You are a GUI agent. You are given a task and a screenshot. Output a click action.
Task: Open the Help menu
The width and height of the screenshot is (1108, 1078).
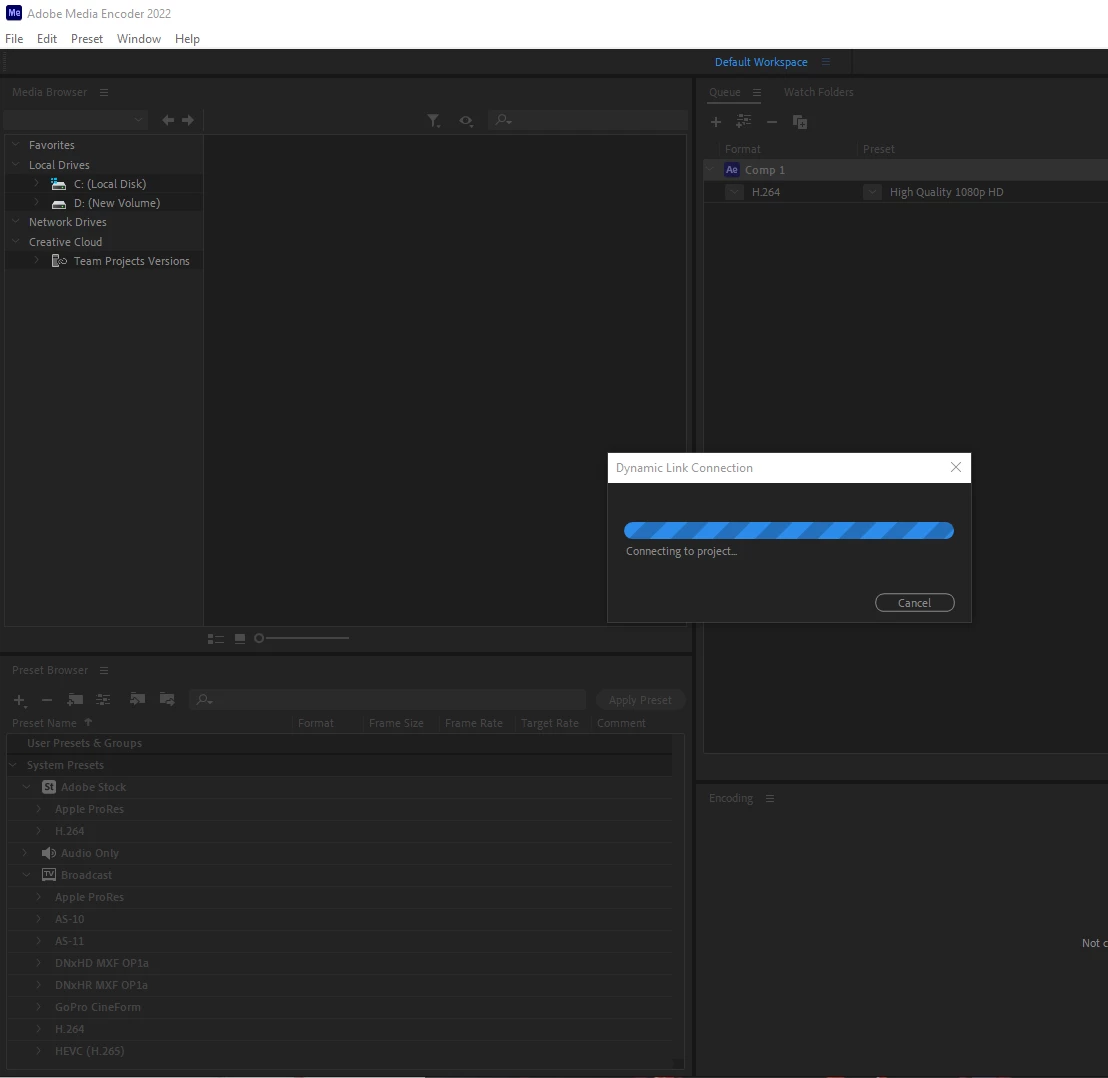coord(187,39)
